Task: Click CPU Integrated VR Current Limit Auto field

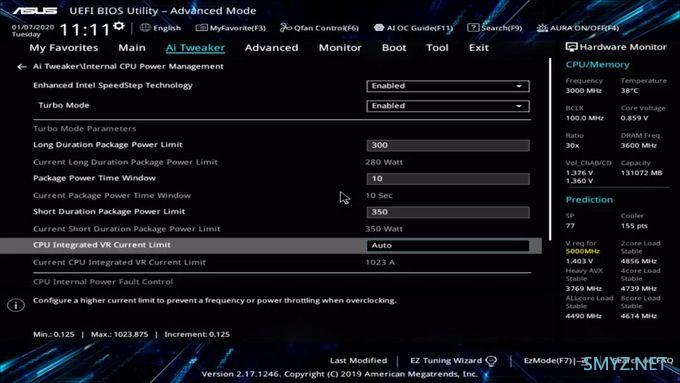Action: click(x=448, y=246)
